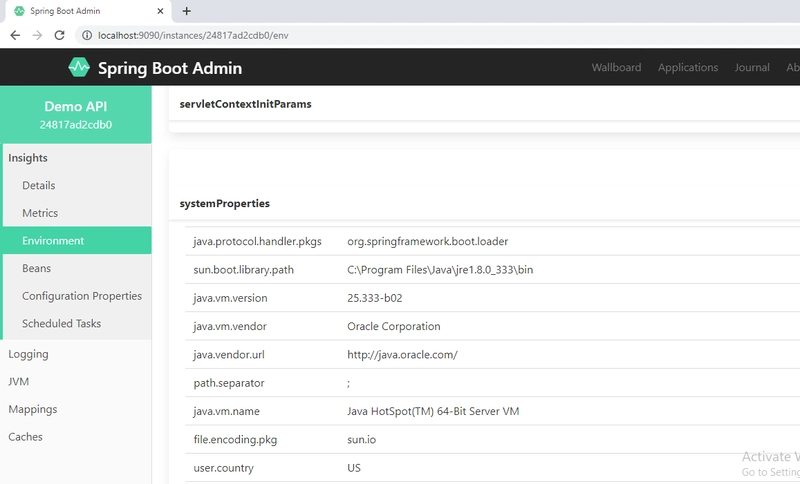This screenshot has height=484, width=800.
Task: Click the US value for user.country
Action: (x=354, y=468)
